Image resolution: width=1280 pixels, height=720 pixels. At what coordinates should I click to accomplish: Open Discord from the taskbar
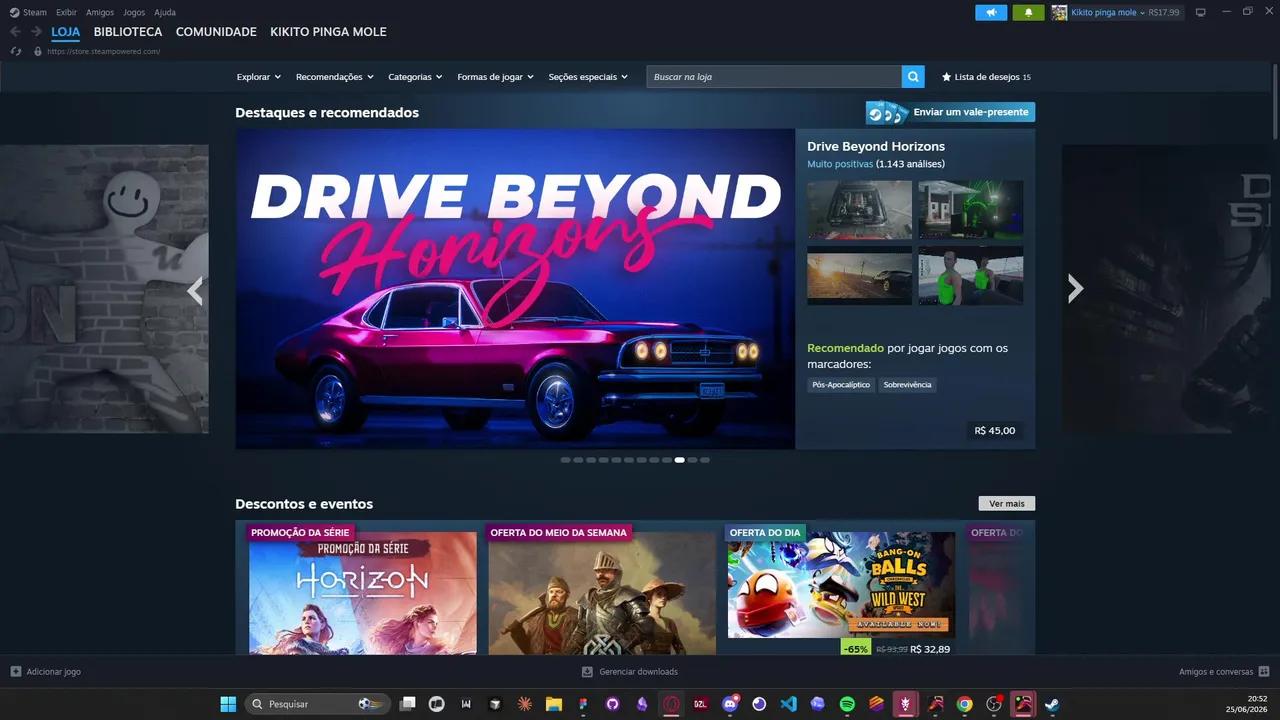click(730, 704)
